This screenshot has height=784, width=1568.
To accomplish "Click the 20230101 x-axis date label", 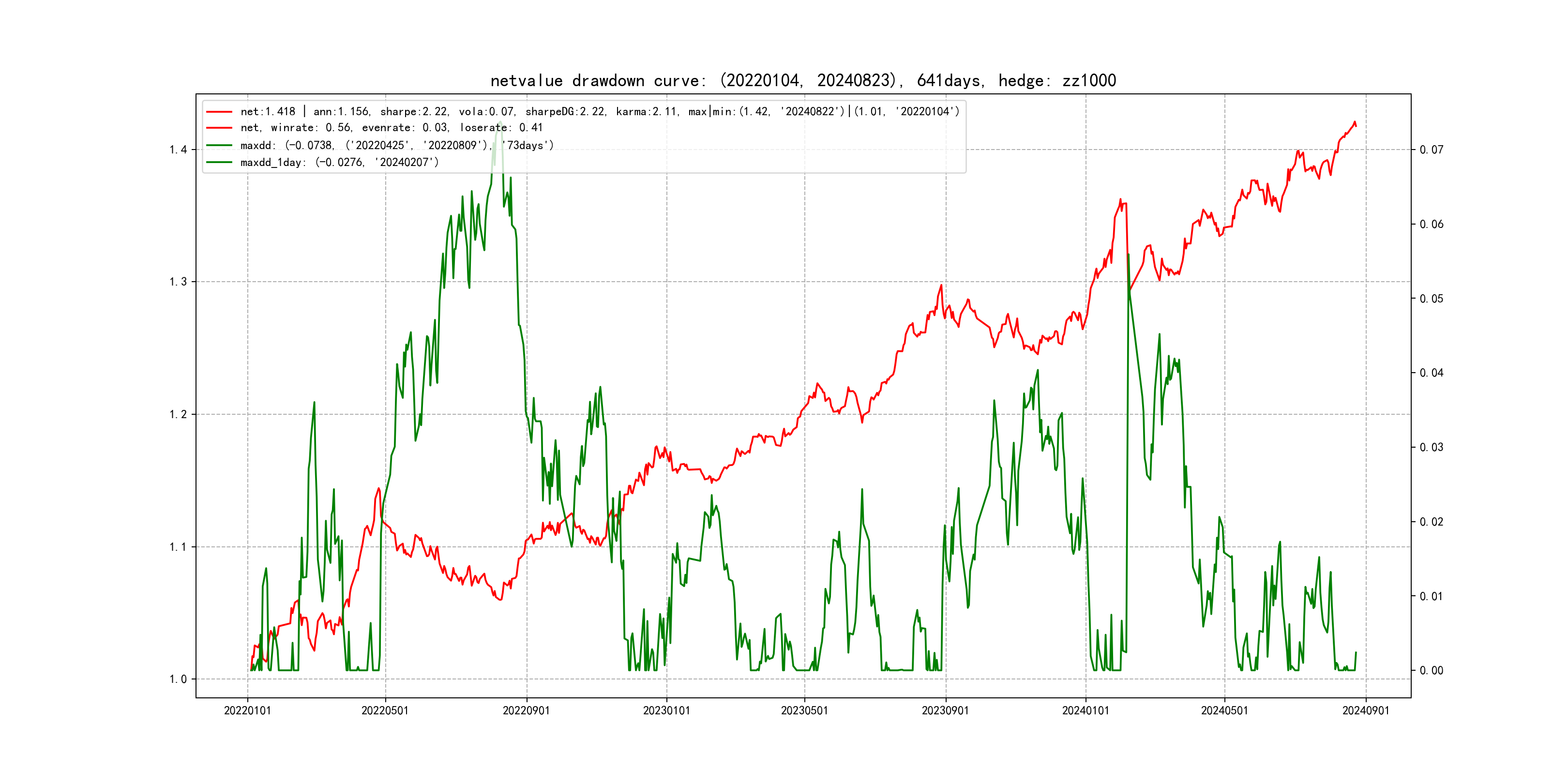I will tap(666, 711).
